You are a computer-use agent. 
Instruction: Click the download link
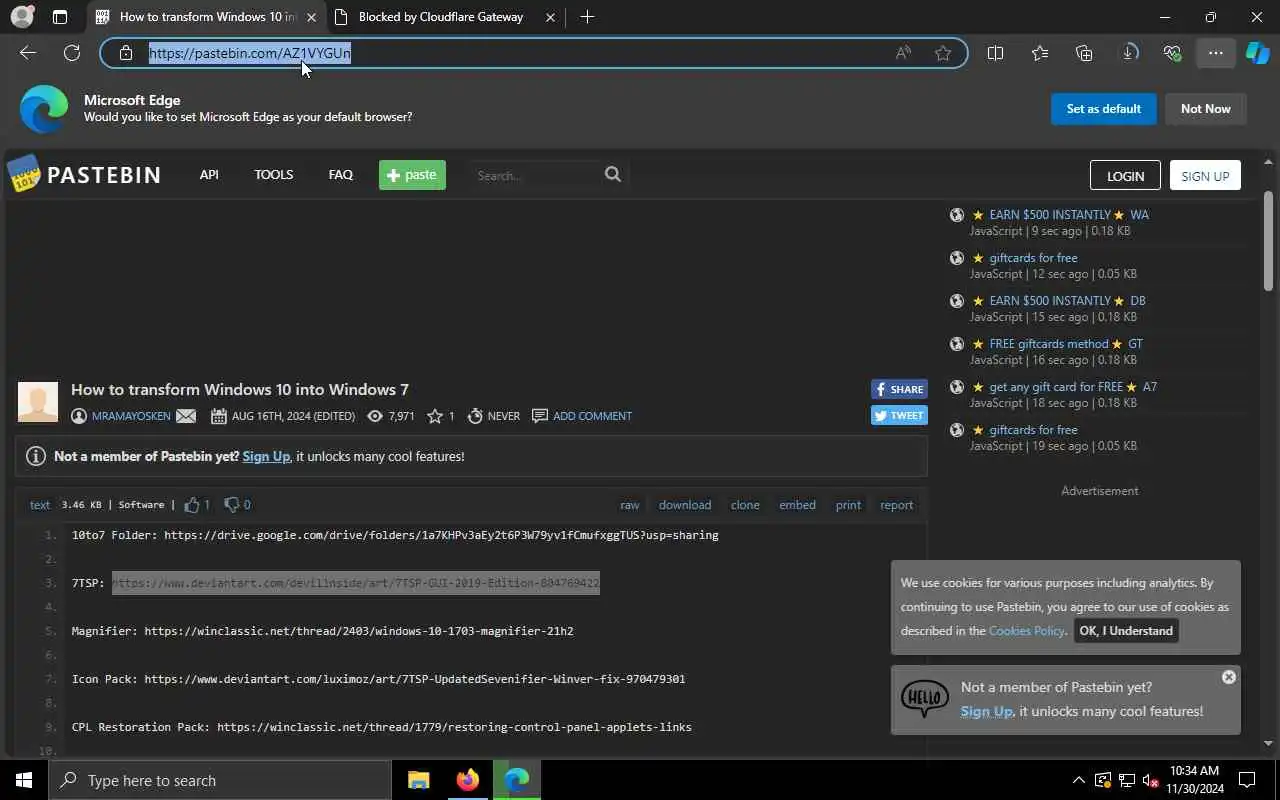(x=685, y=505)
